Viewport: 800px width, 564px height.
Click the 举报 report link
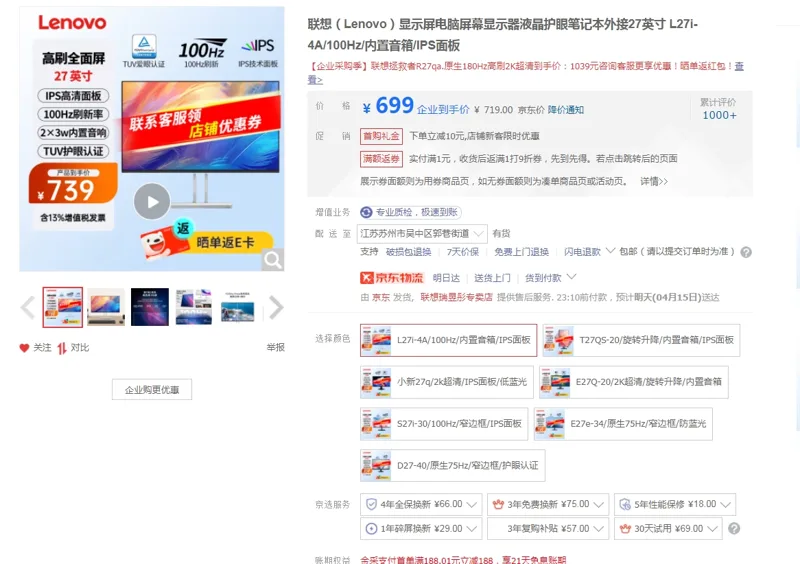point(276,348)
